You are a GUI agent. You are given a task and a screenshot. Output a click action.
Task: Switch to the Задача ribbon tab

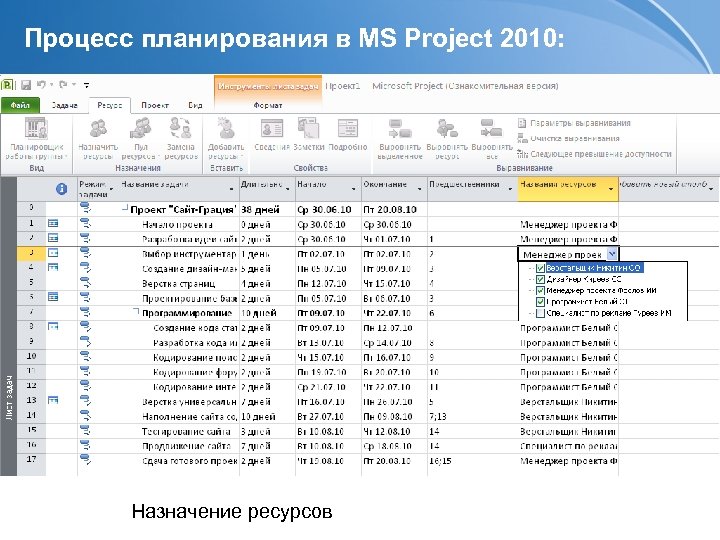64,105
